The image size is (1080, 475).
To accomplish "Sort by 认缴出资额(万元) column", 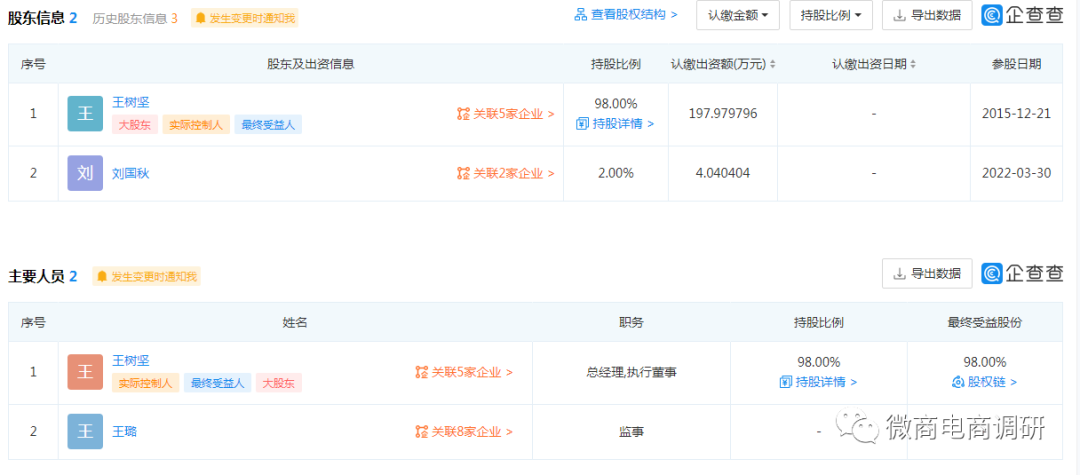I will click(x=722, y=64).
